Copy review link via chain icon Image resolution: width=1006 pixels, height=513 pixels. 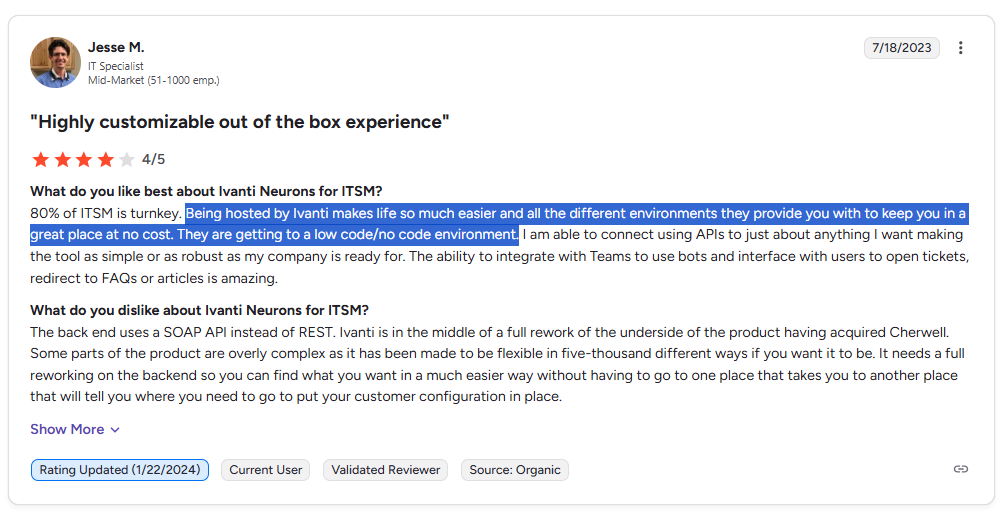point(960,469)
